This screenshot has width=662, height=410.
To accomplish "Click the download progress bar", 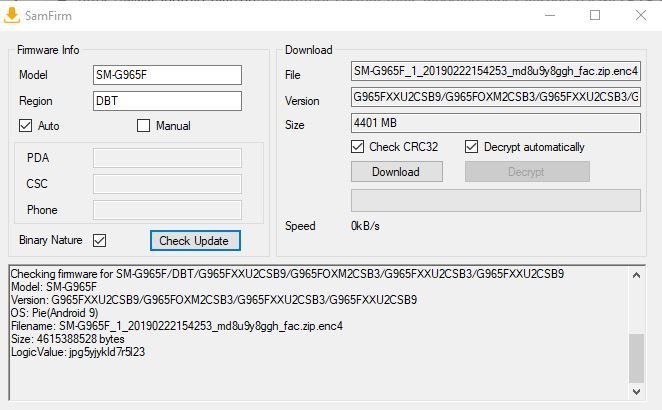I will point(496,200).
